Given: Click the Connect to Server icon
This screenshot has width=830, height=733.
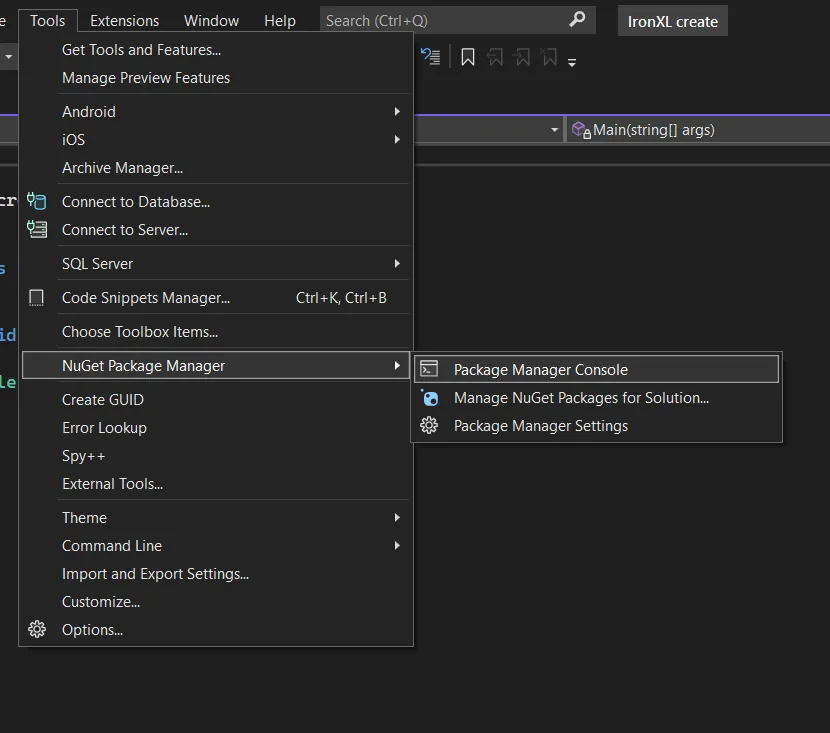Looking at the screenshot, I should [x=37, y=230].
